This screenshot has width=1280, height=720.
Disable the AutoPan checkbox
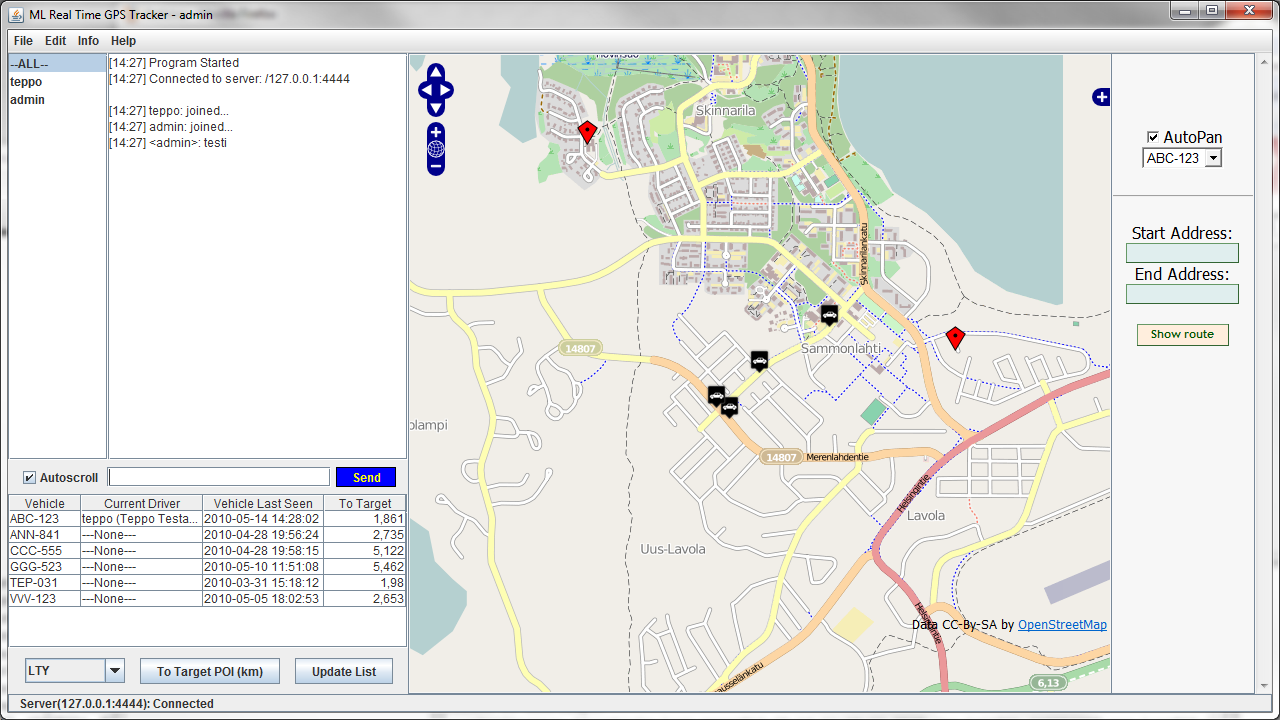tap(1153, 137)
